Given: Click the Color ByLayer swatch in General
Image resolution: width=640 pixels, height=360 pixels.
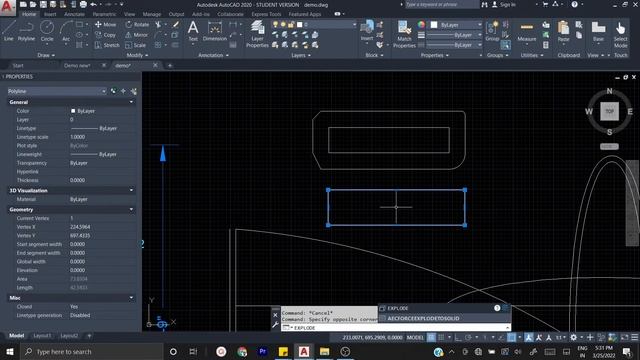Looking at the screenshot, I should pos(73,111).
